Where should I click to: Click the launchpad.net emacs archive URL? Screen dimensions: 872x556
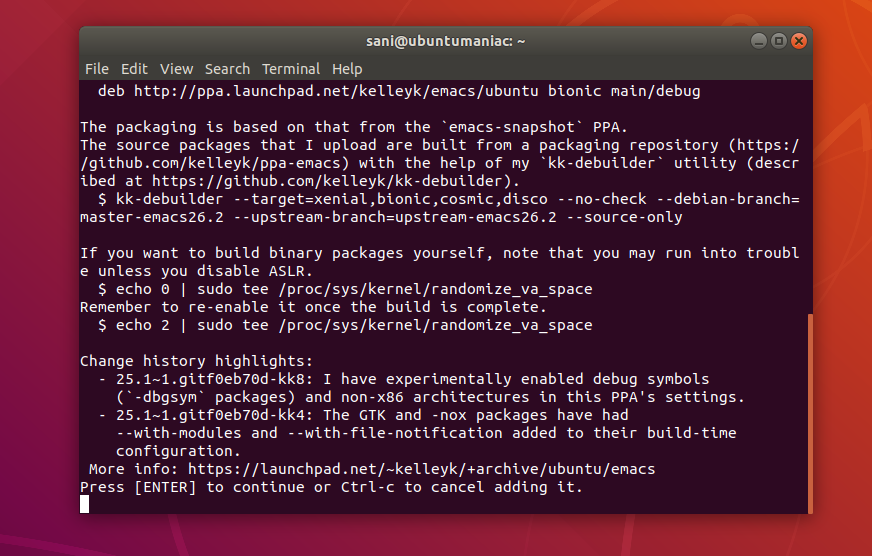click(422, 469)
